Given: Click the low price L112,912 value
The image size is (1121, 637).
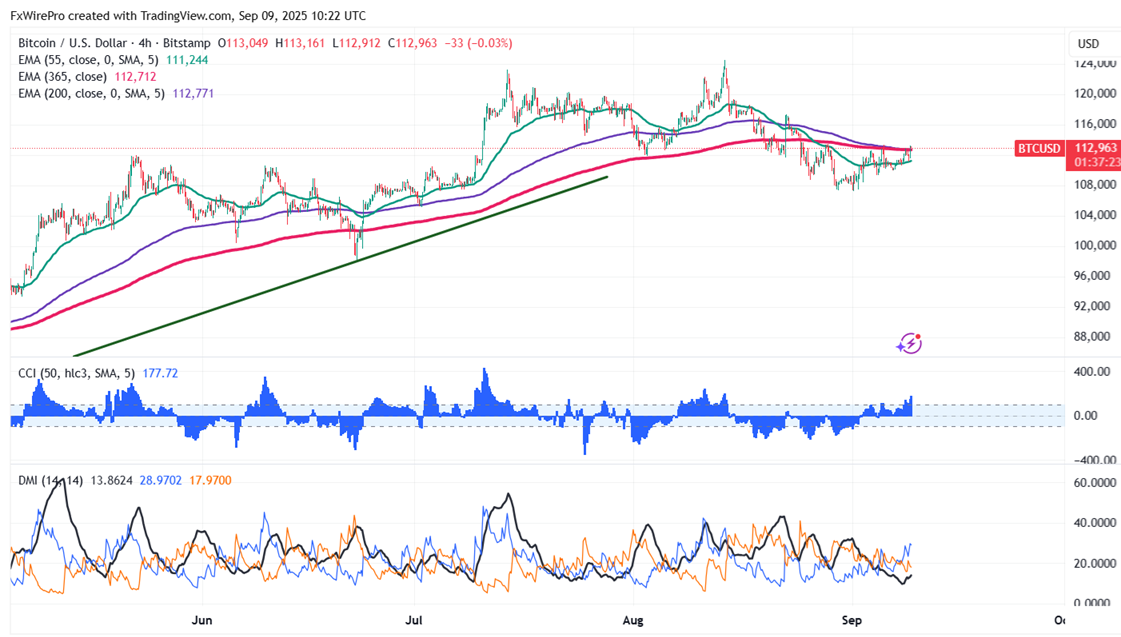Looking at the screenshot, I should pos(357,43).
